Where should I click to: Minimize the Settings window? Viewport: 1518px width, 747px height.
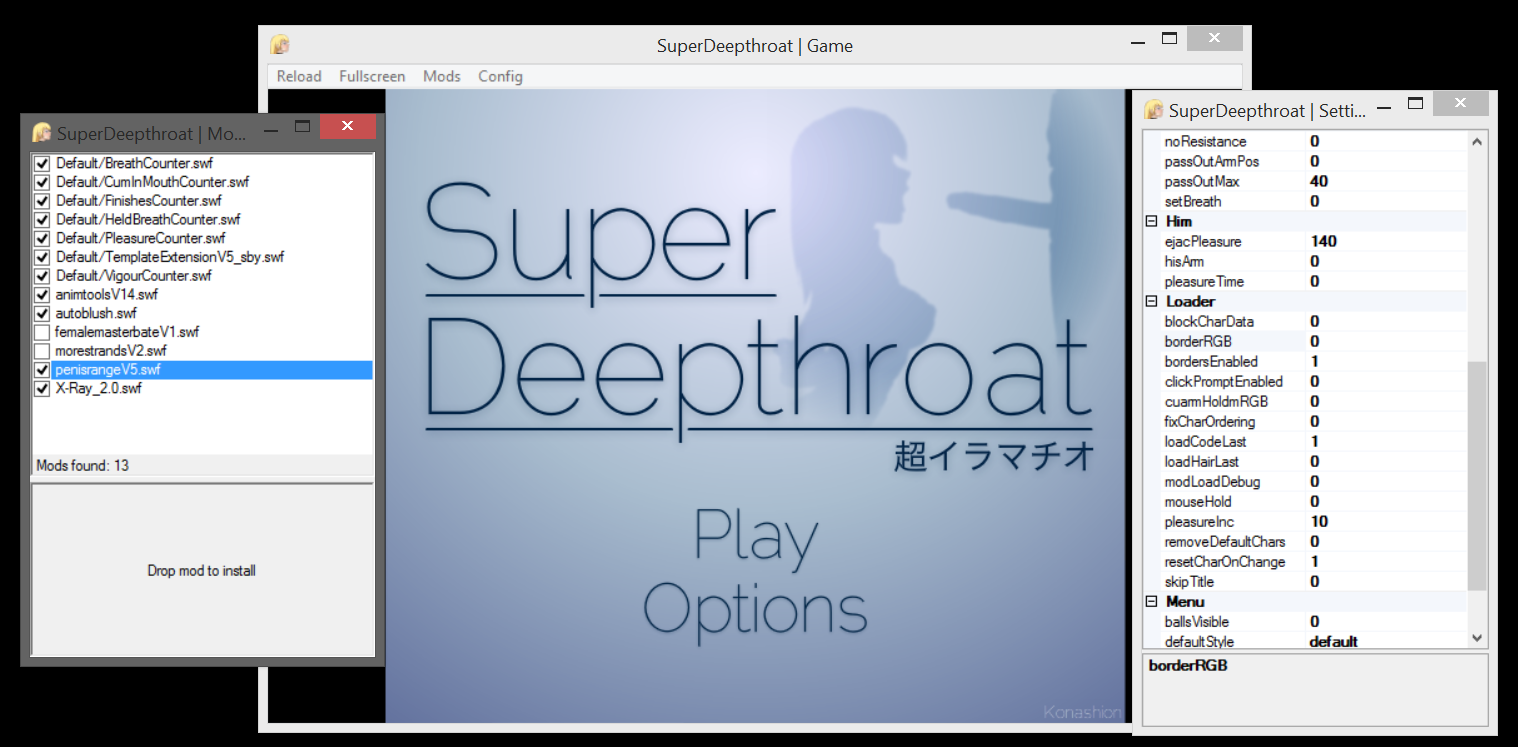pos(1384,105)
